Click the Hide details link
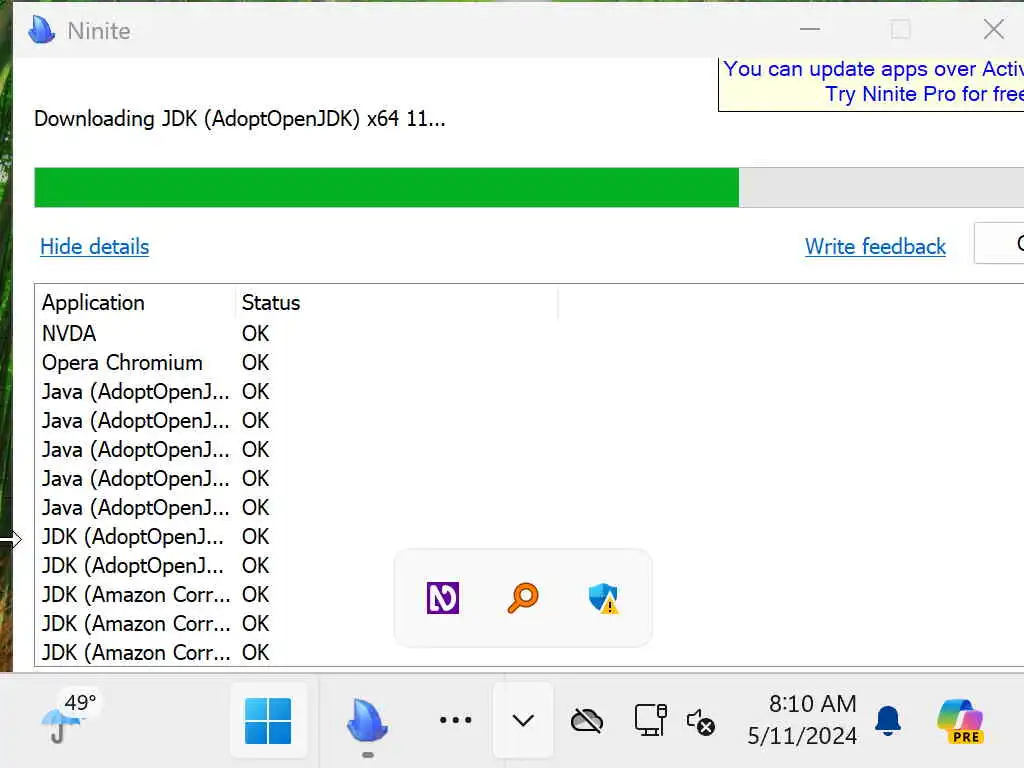 click(x=95, y=247)
